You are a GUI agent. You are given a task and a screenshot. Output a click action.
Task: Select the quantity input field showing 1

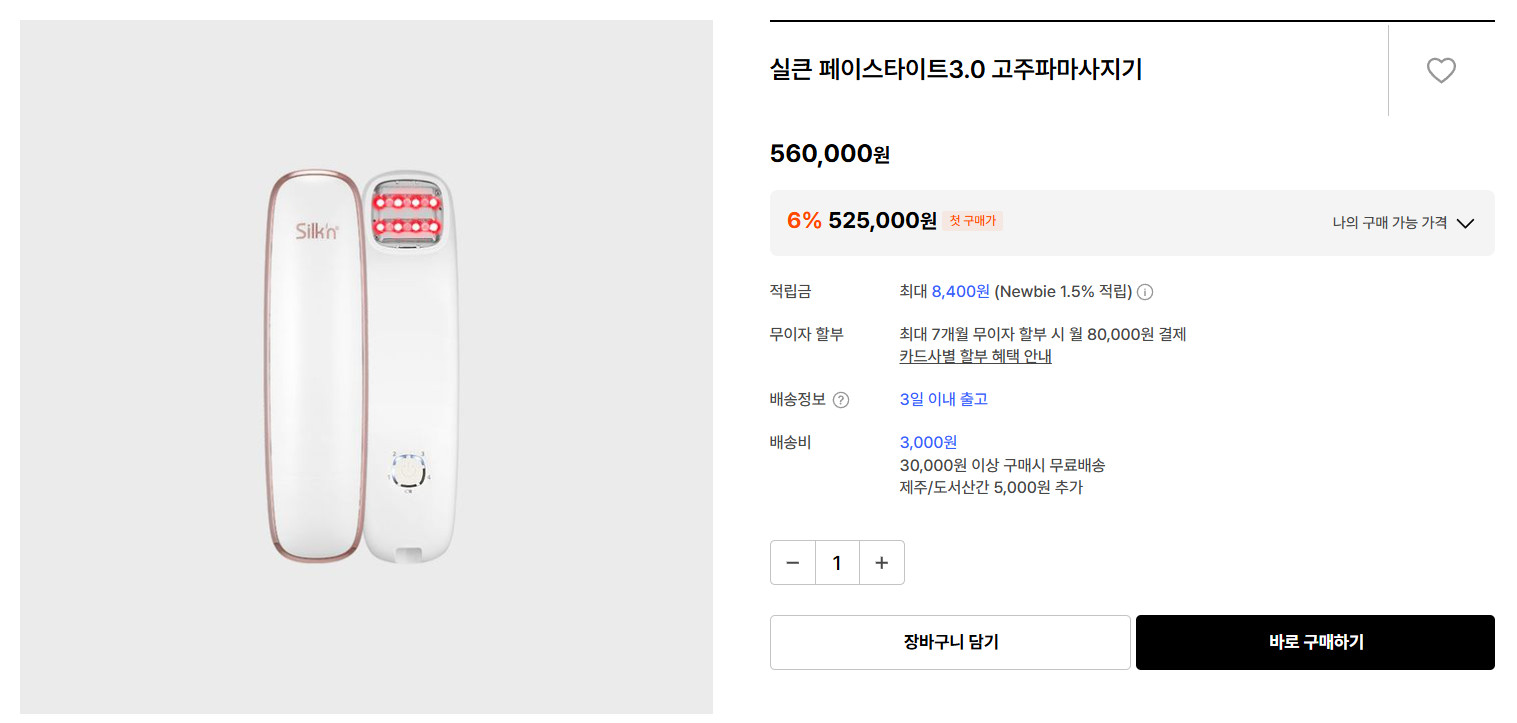837,562
